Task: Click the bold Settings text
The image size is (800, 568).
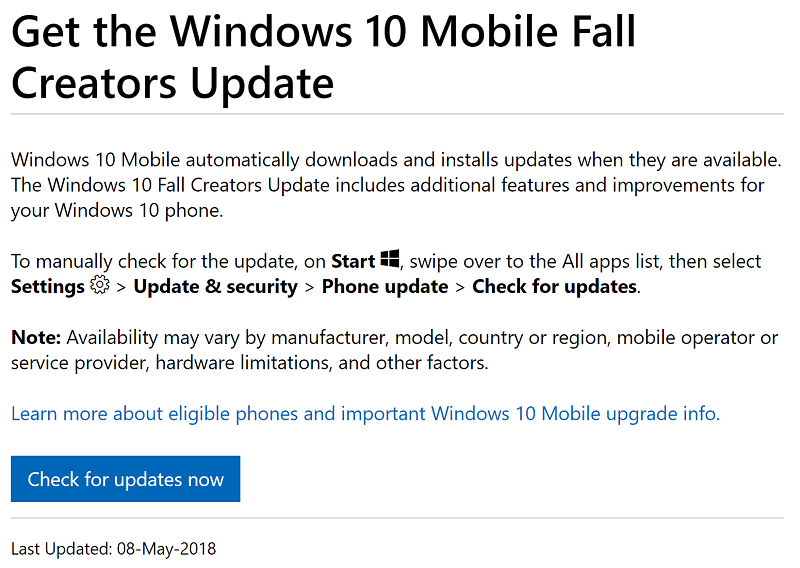Action: (x=48, y=287)
